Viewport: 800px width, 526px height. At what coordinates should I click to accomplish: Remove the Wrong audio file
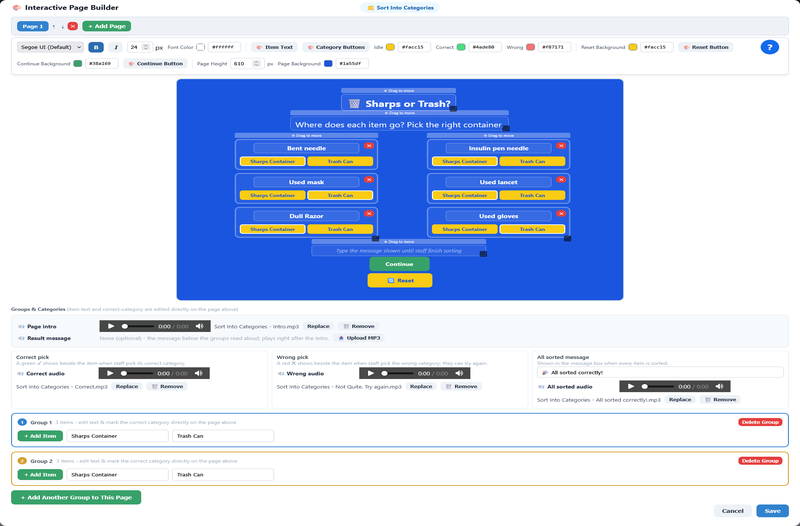[461, 386]
